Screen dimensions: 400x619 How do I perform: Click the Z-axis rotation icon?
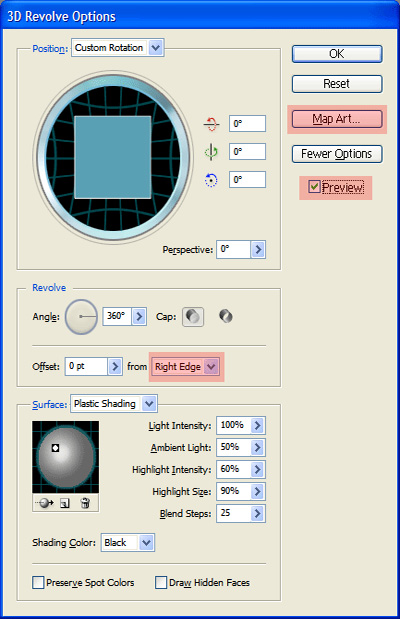(211, 180)
